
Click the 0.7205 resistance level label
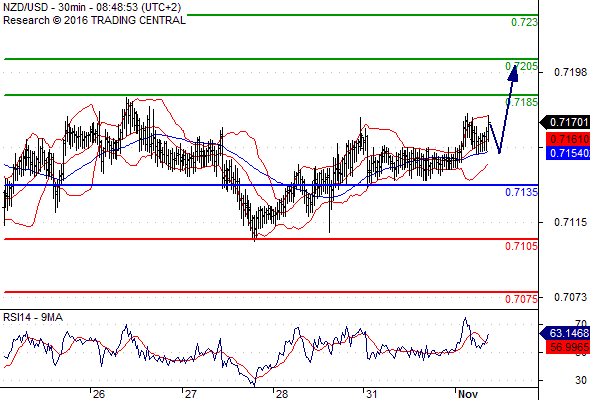coord(521,67)
